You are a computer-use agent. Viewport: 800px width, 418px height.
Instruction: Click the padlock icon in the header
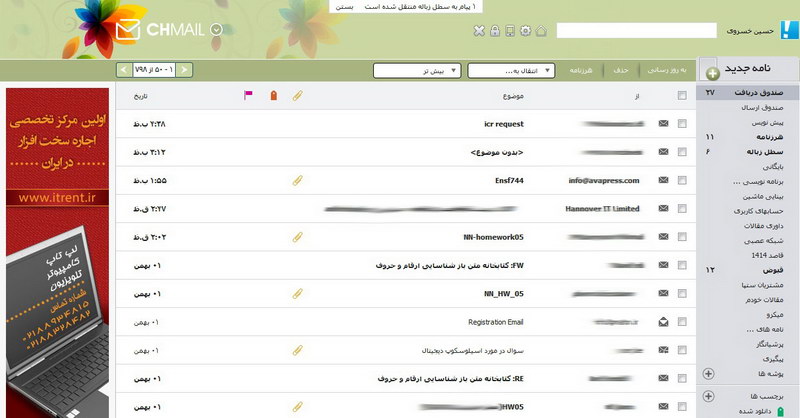pos(495,31)
